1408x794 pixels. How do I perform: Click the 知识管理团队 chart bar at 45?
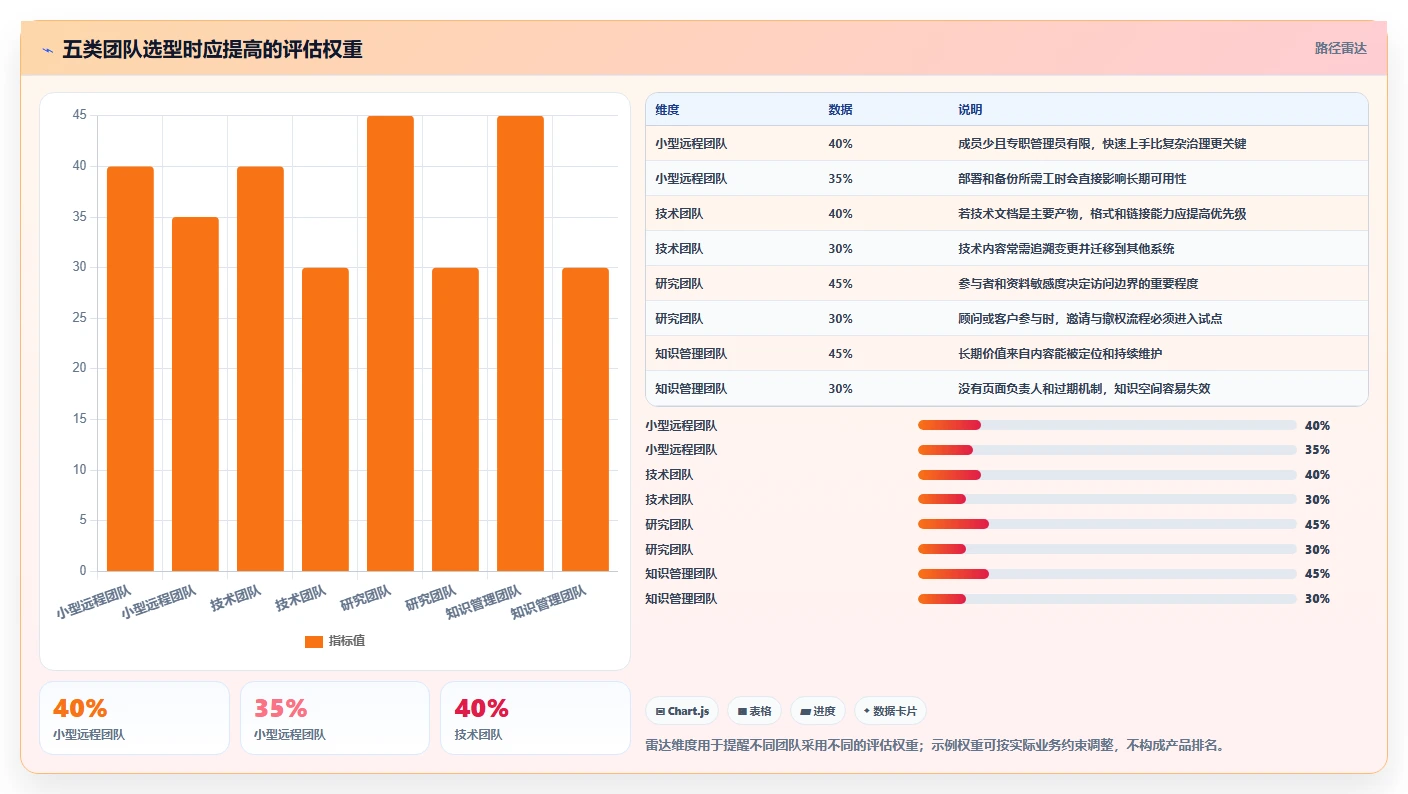[520, 343]
